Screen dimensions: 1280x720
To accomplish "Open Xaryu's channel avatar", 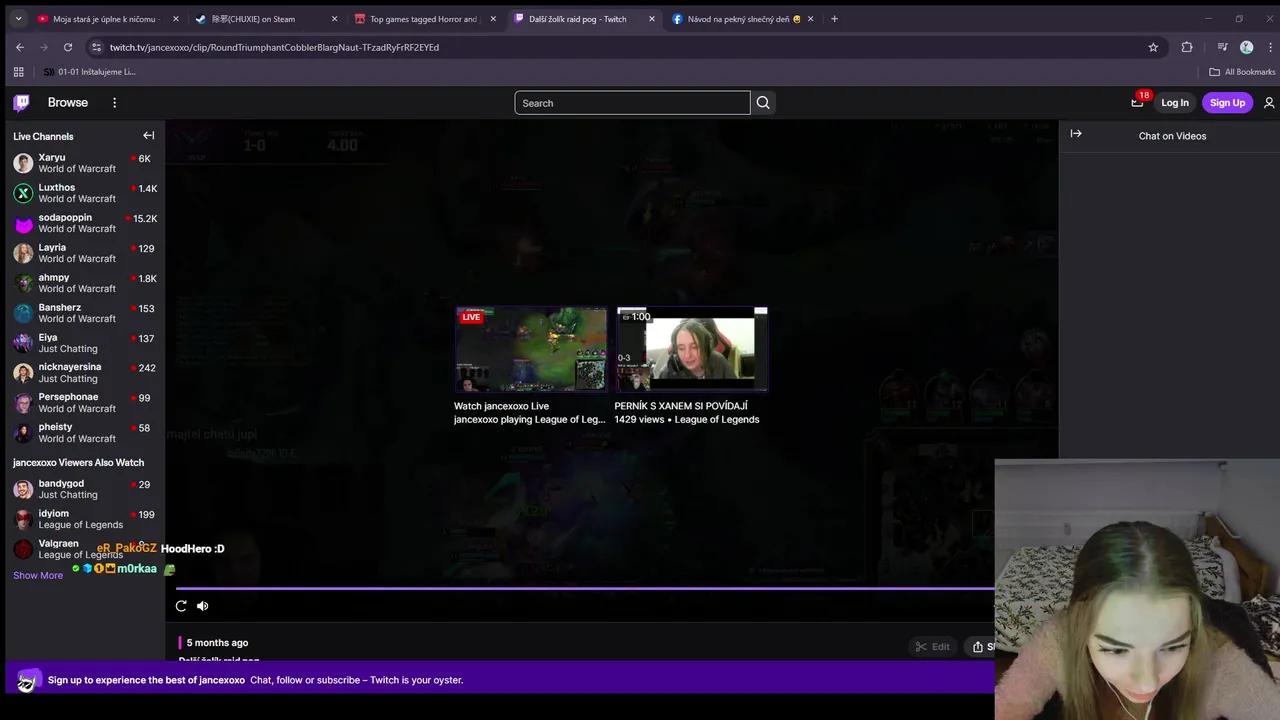I will coord(23,163).
